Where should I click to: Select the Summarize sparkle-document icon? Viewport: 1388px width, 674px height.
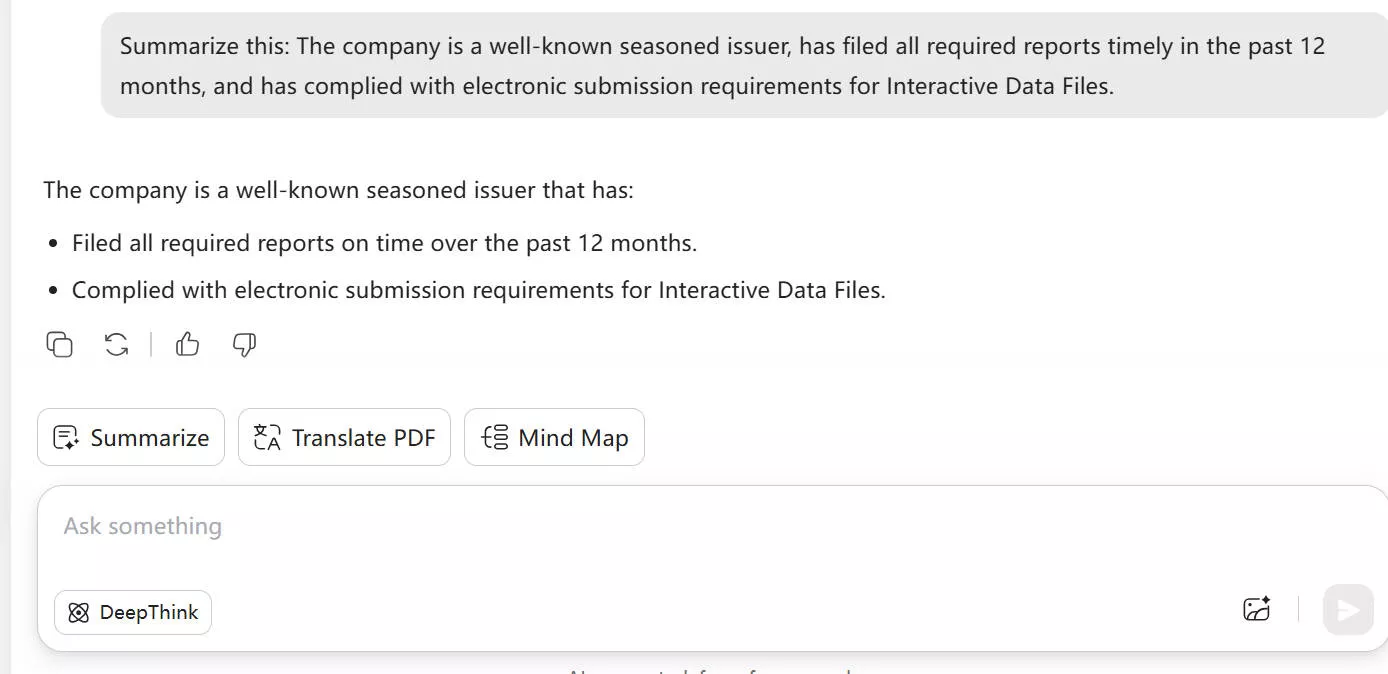pos(64,437)
